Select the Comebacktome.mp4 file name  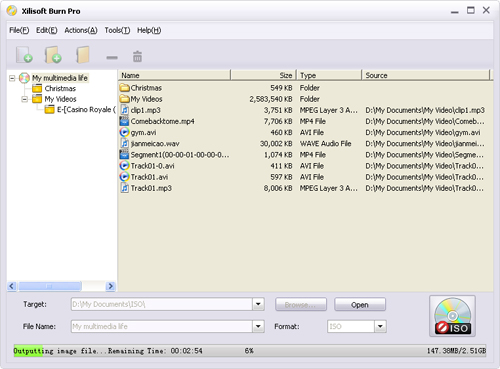(162, 121)
